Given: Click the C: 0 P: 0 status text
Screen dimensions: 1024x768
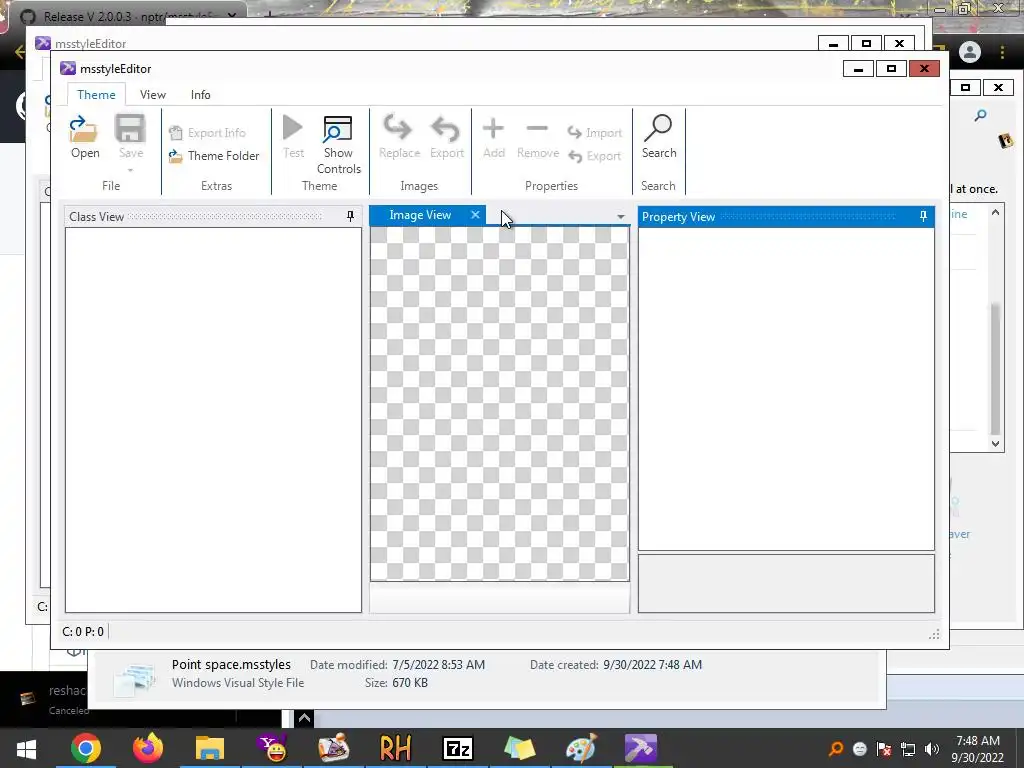Looking at the screenshot, I should click(83, 632).
